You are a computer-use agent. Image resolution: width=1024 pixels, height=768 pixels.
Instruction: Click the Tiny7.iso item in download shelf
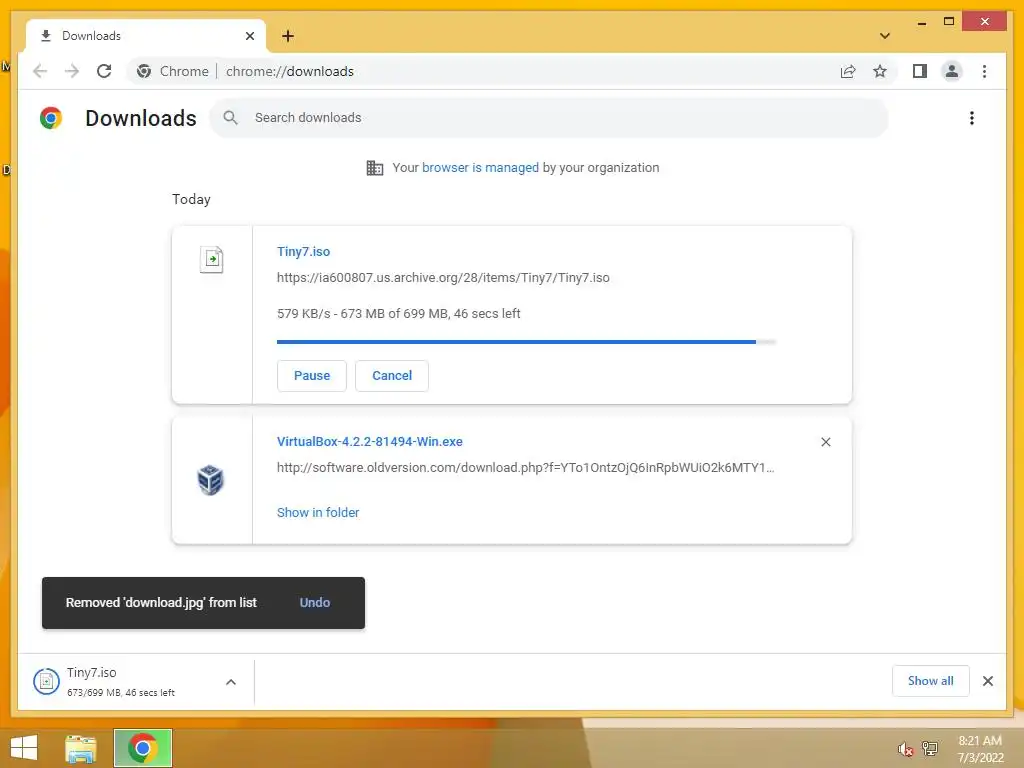pyautogui.click(x=136, y=682)
